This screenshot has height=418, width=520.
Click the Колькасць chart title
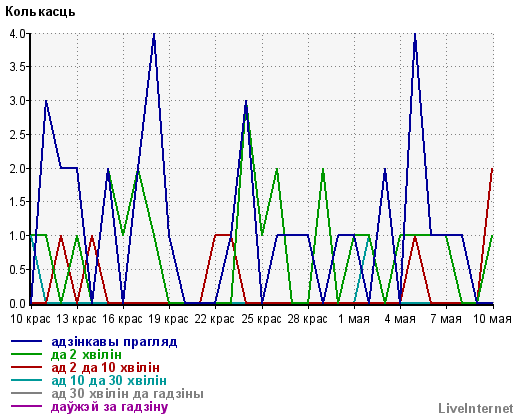pos(40,12)
